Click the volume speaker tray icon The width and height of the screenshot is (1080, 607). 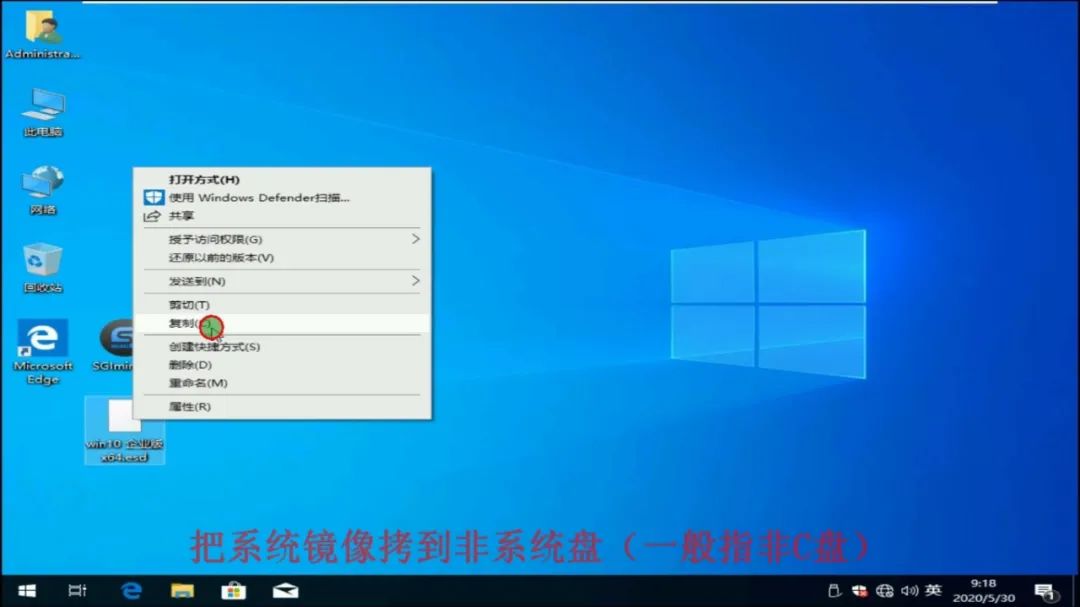909,591
